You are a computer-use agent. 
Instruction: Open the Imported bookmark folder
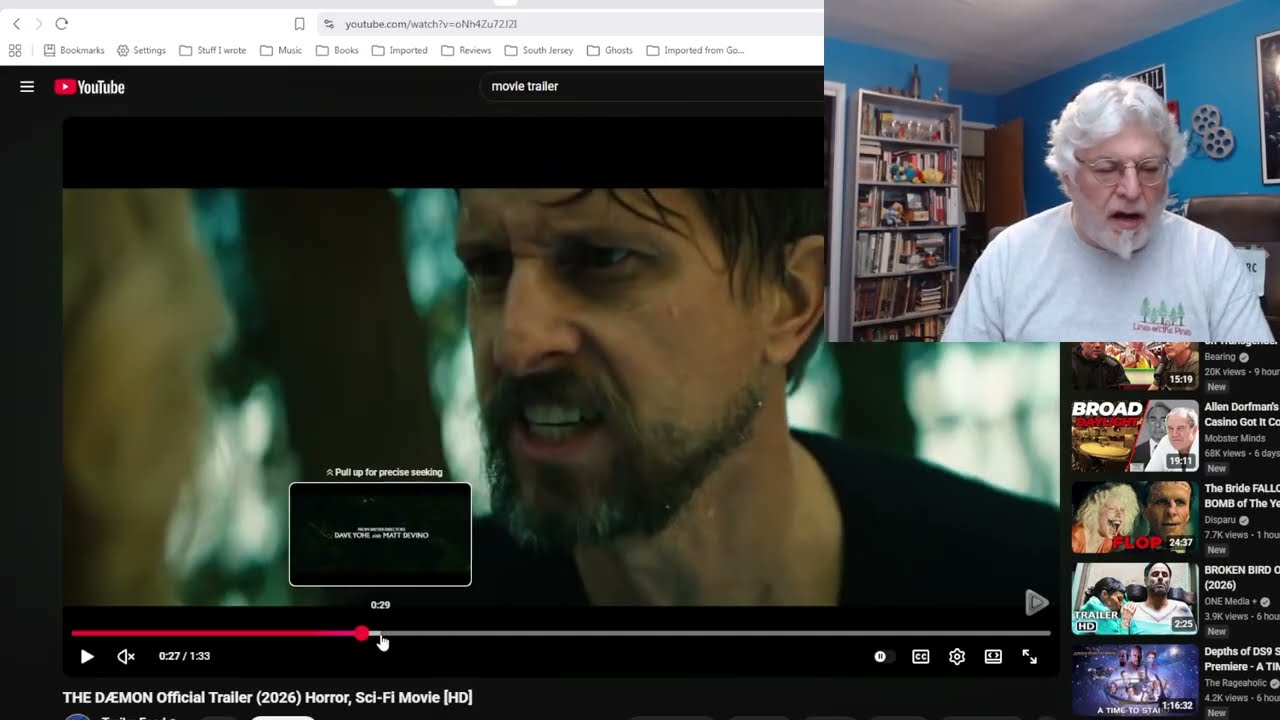tap(399, 50)
